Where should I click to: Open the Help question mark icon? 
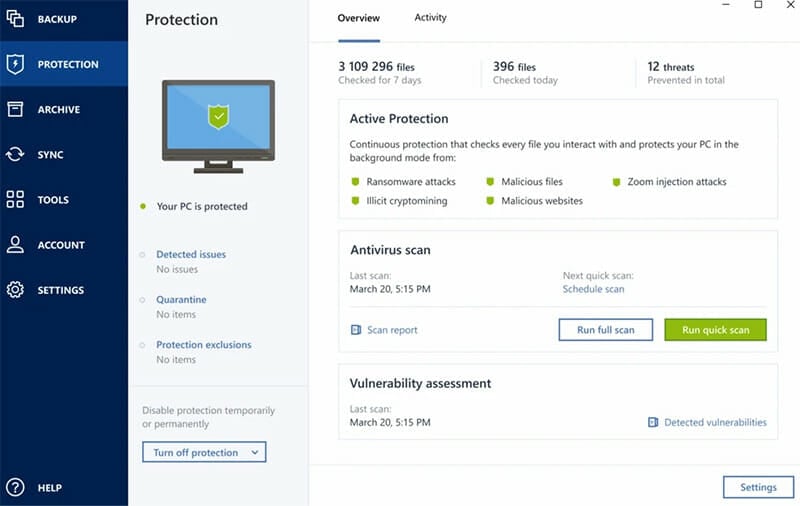point(15,487)
